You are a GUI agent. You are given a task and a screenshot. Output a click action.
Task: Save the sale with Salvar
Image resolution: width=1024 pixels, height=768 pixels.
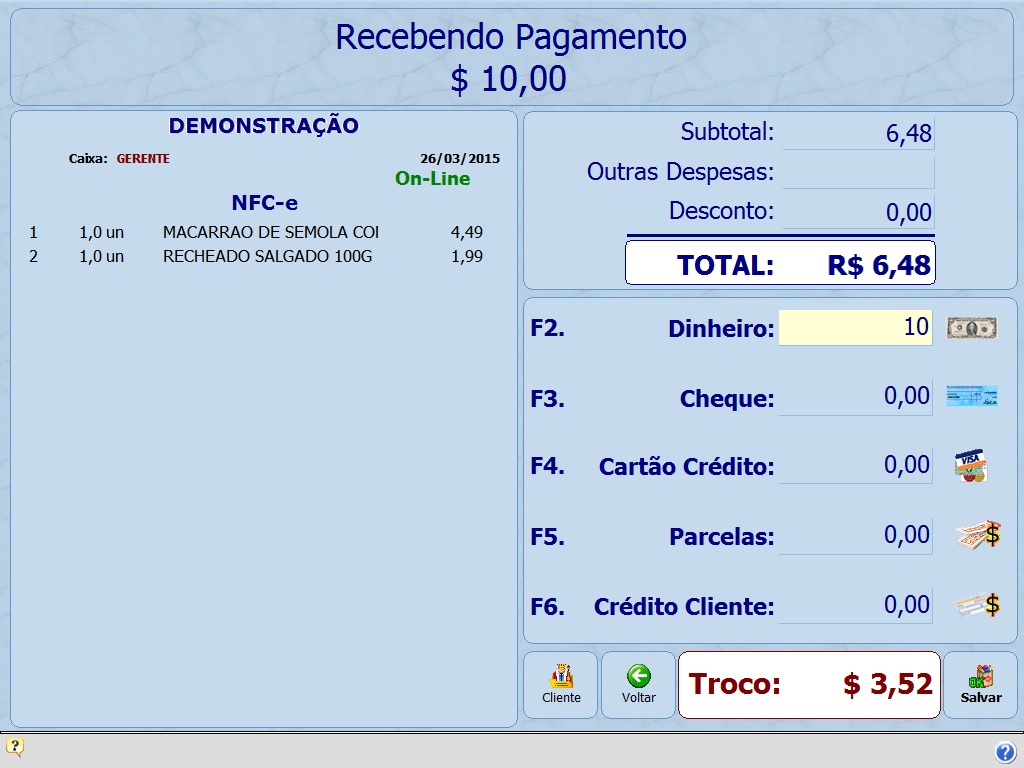[x=980, y=684]
